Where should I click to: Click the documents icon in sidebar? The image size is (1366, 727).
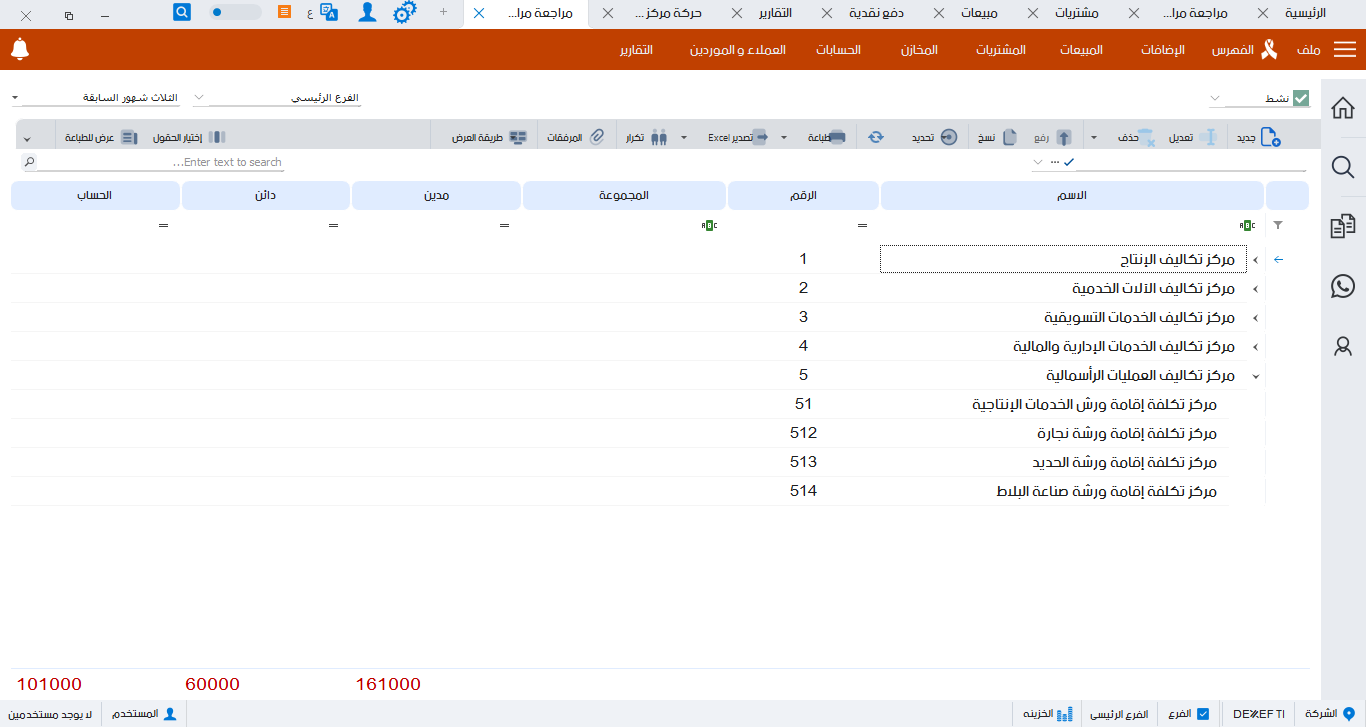pyautogui.click(x=1343, y=227)
